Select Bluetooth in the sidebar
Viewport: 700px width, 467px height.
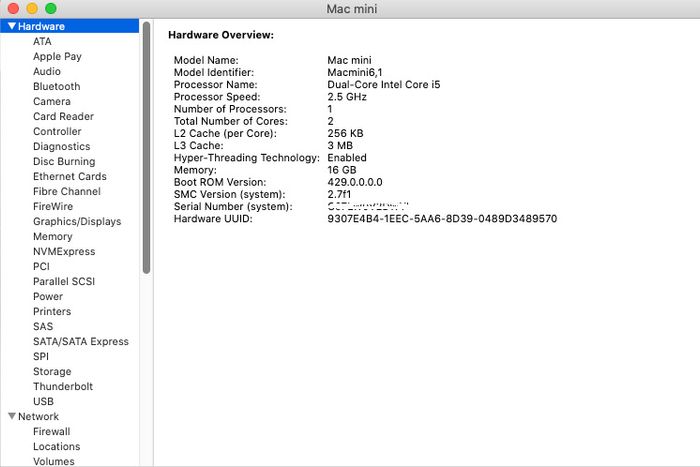(57, 87)
